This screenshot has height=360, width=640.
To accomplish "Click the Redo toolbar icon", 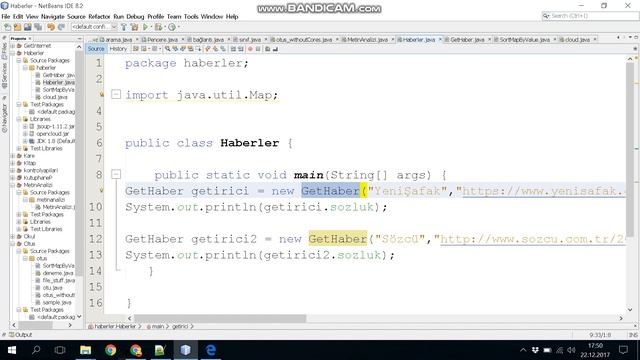I will click(61, 27).
